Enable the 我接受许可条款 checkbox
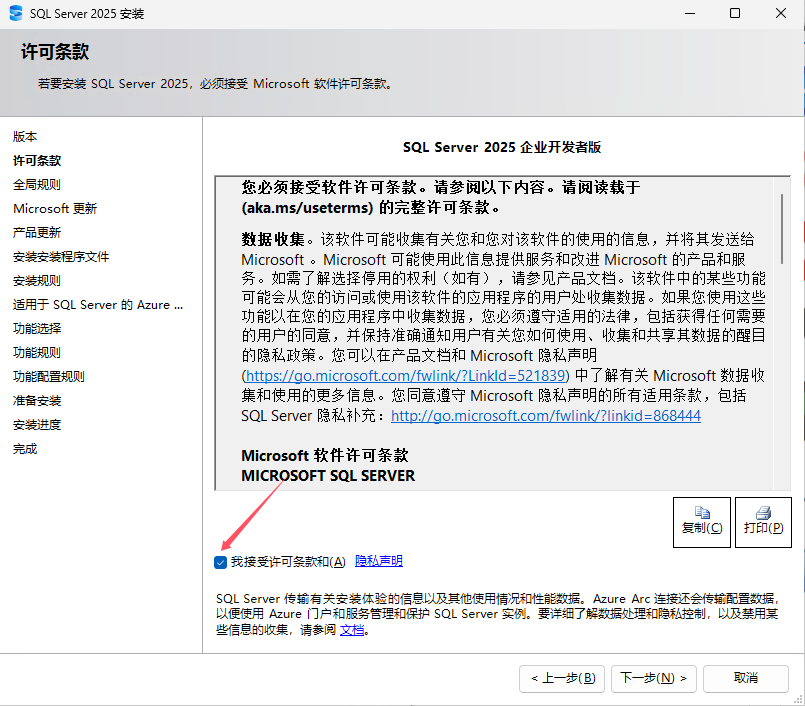Viewport: 805px width, 706px height. point(220,561)
